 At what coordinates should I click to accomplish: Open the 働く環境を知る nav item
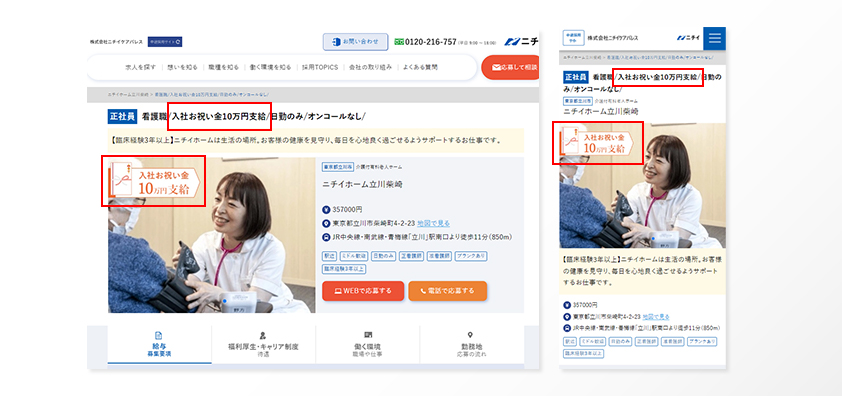point(271,68)
